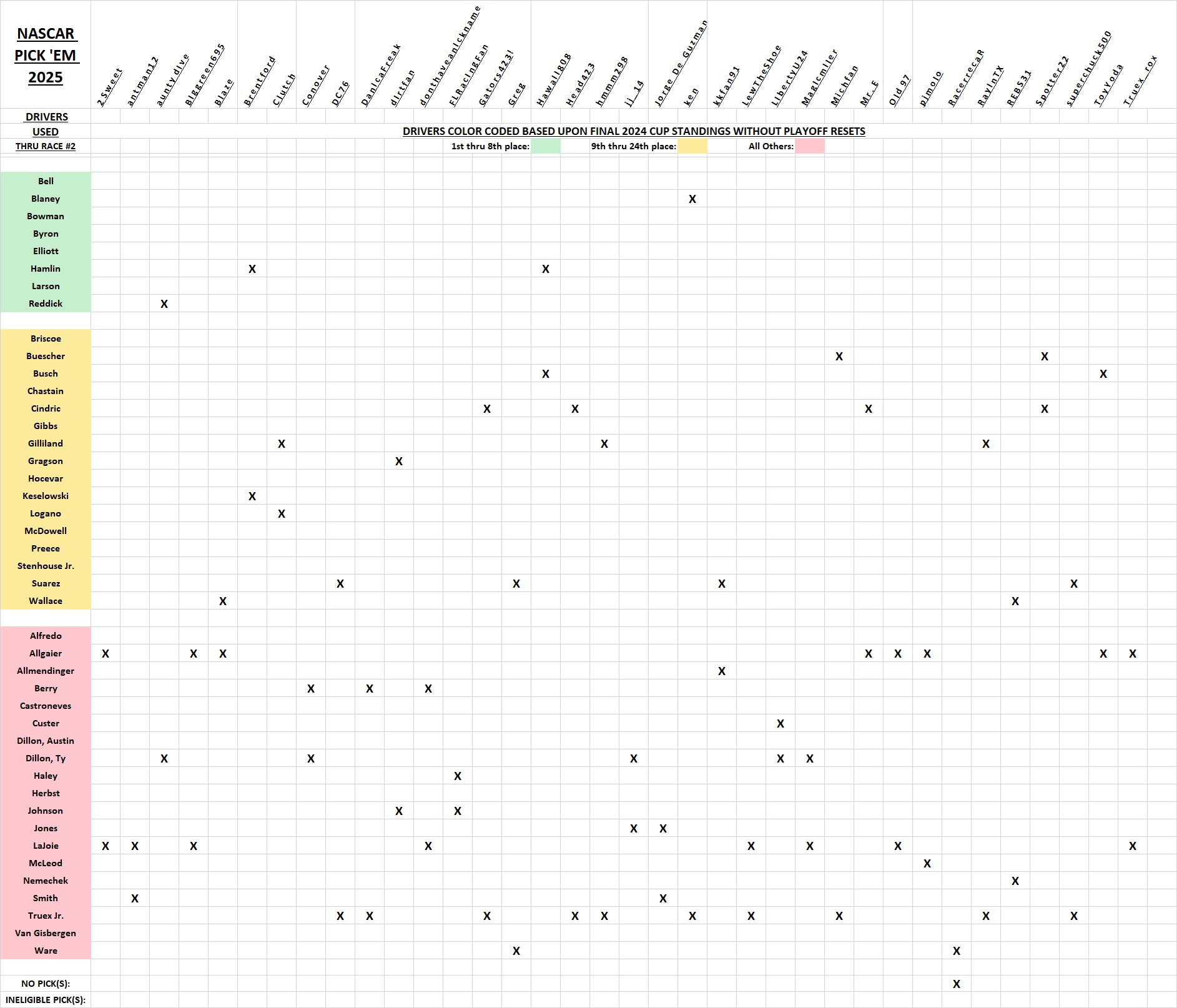Click the Bell driver row label
Image resolution: width=1177 pixels, height=1008 pixels.
click(x=46, y=181)
